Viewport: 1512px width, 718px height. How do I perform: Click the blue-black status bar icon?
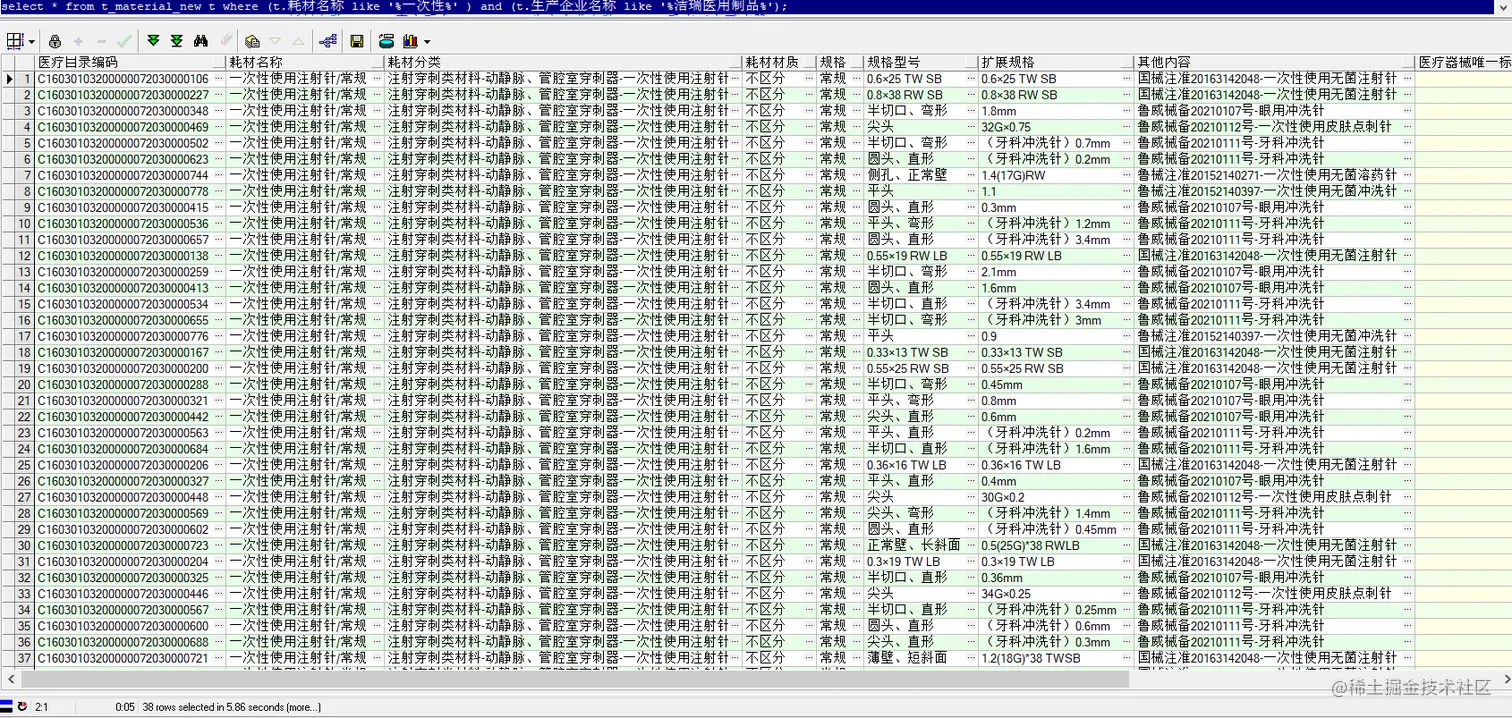click(x=7, y=706)
